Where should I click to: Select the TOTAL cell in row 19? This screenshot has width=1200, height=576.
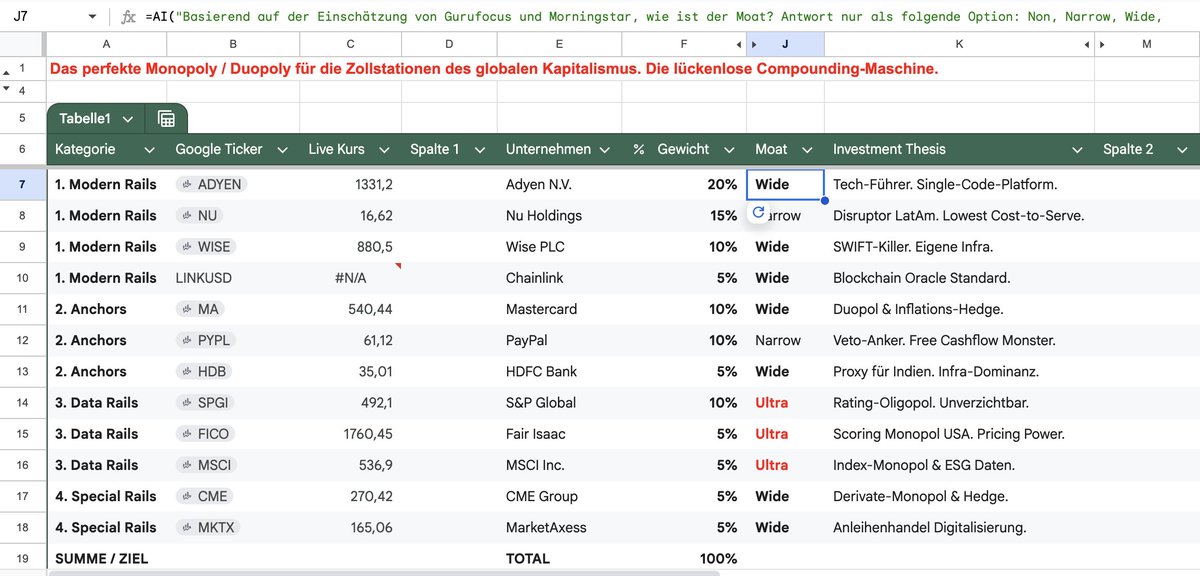(559, 558)
